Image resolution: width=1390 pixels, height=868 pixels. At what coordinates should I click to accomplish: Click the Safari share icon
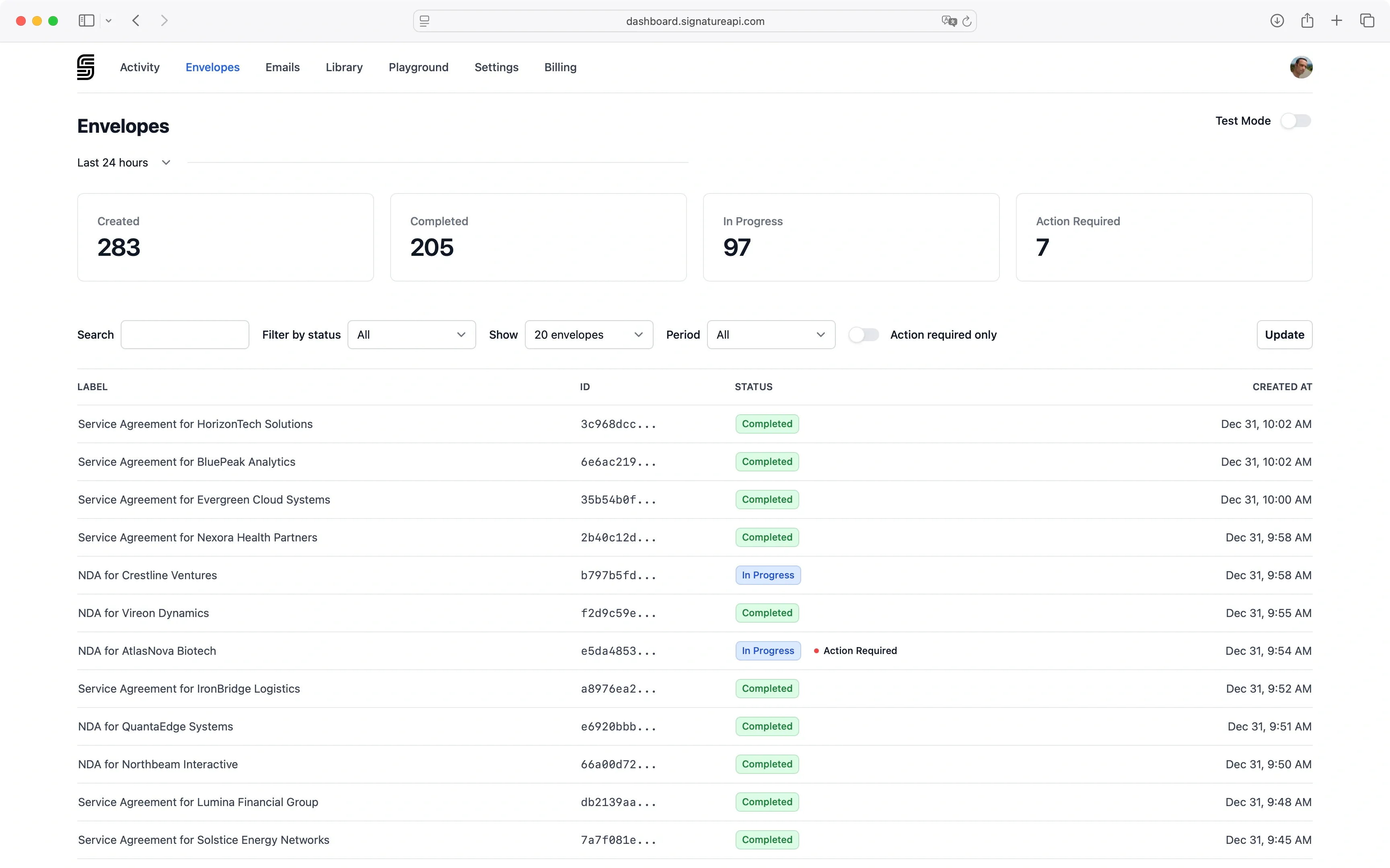click(1308, 21)
